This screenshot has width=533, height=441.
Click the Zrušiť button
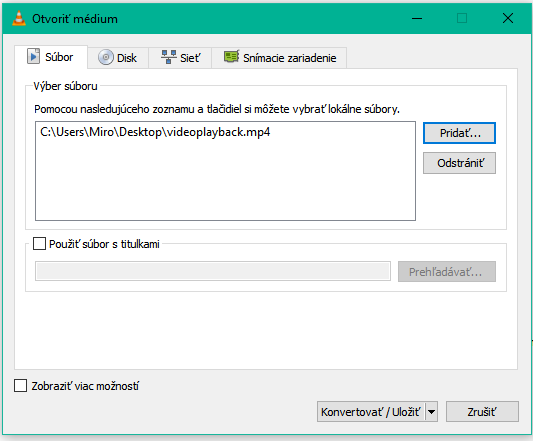pyautogui.click(x=482, y=412)
